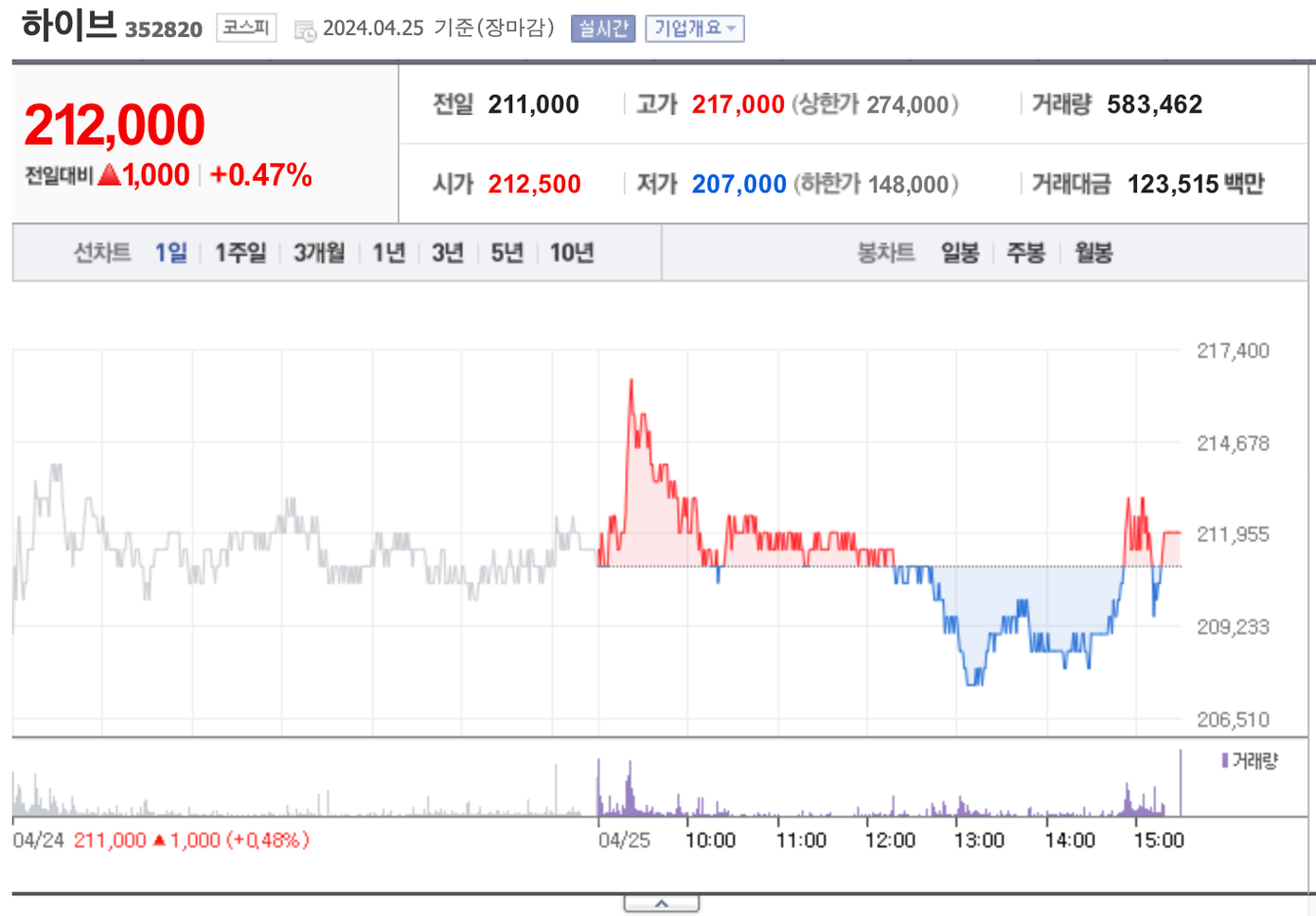Viewport: 1316px width, 916px height.
Task: Switch to the 1주일 chart period
Action: [x=240, y=253]
